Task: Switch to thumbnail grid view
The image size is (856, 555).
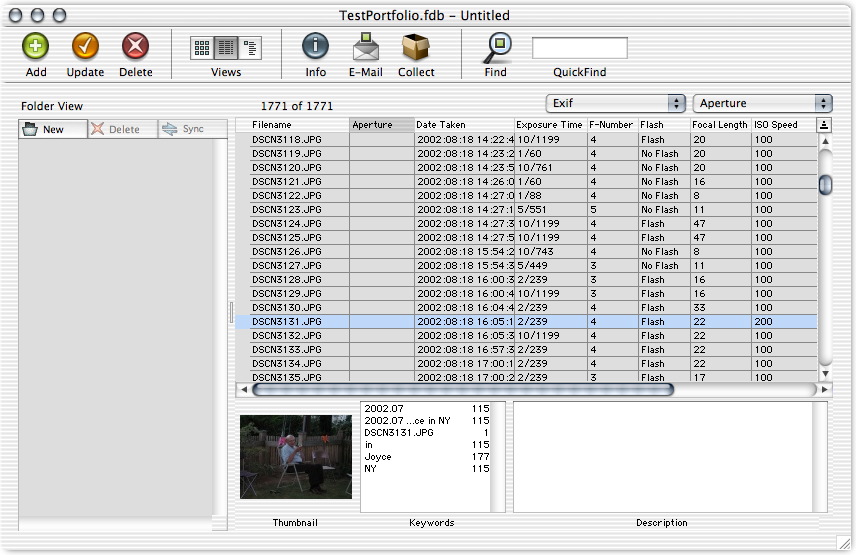Action: coord(201,47)
